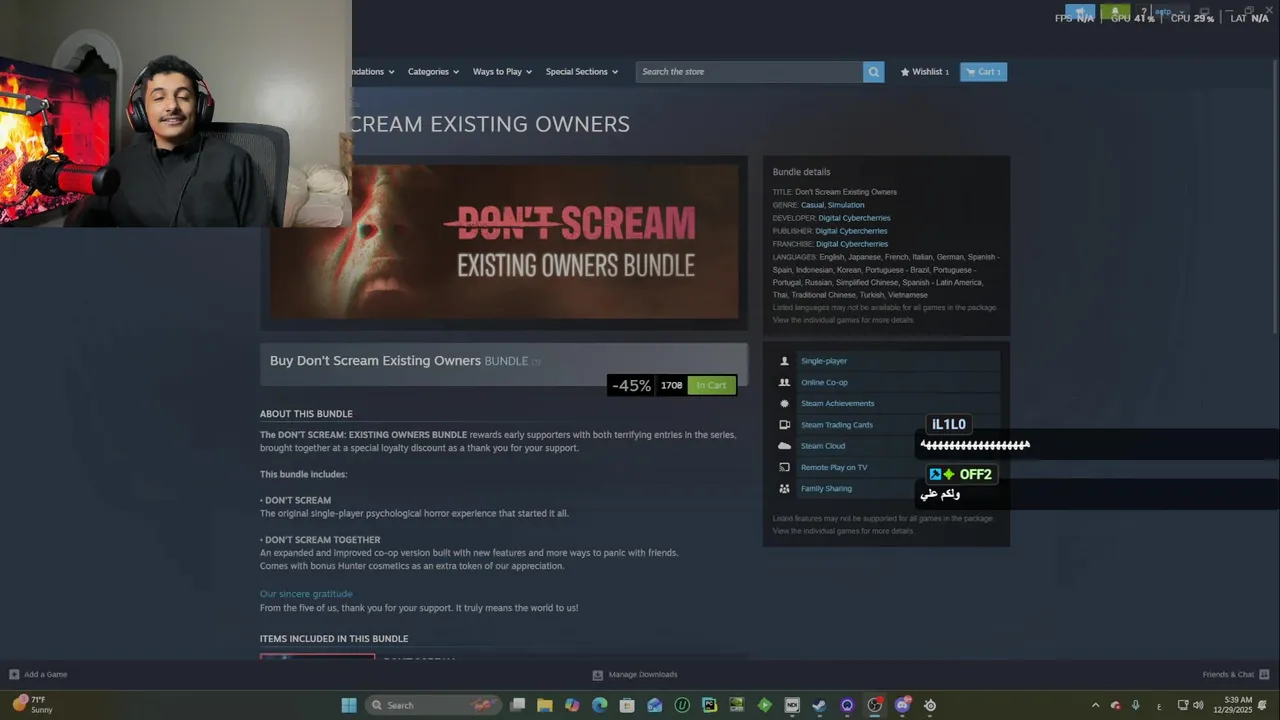
Task: Open the Steam Achievements link
Action: coord(837,404)
